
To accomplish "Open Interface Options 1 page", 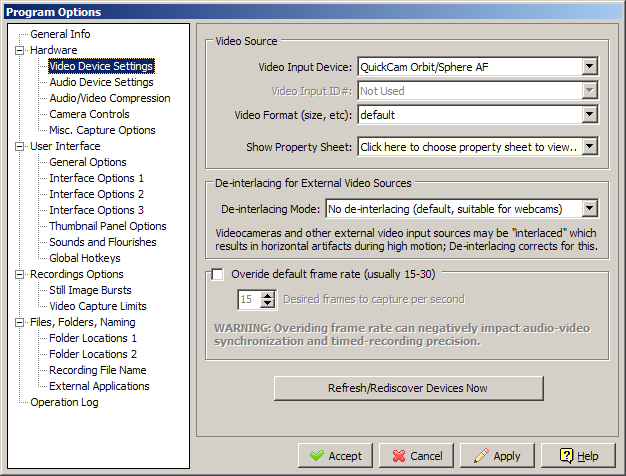I will [x=96, y=178].
